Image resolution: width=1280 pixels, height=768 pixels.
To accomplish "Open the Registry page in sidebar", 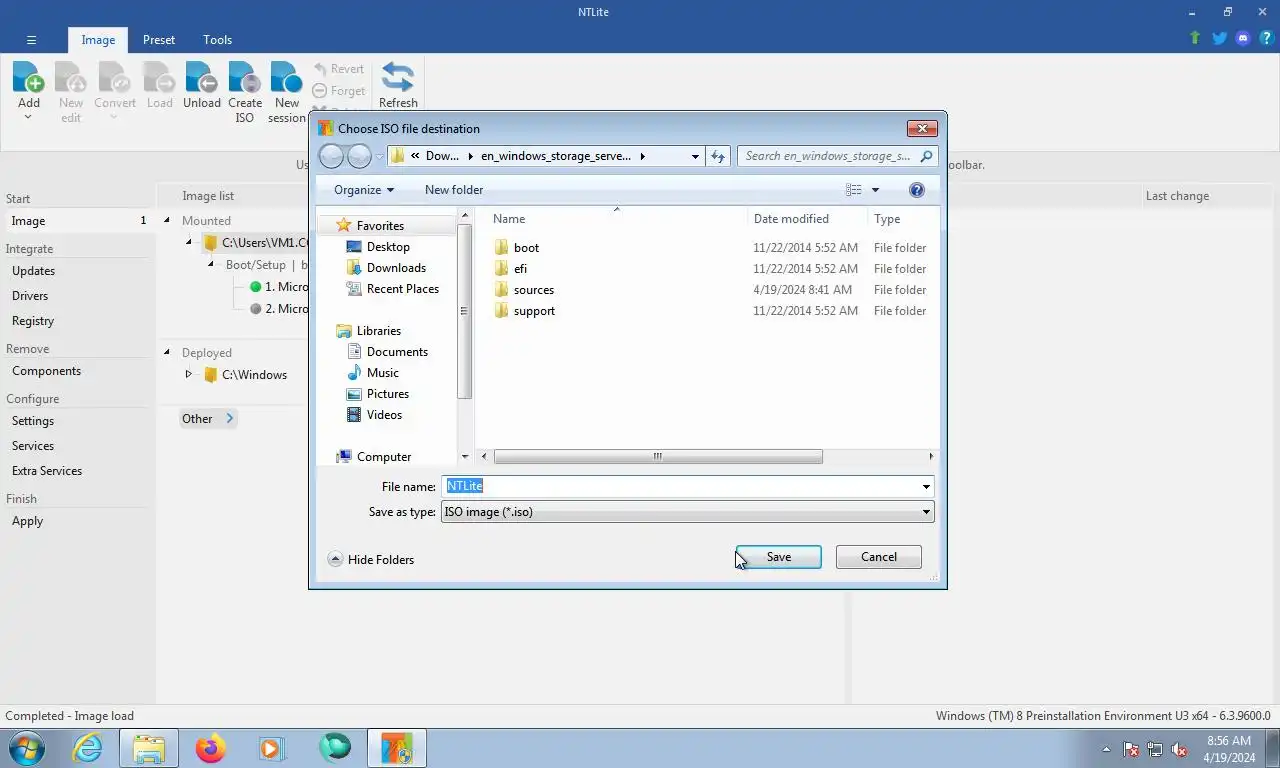I will point(33,321).
